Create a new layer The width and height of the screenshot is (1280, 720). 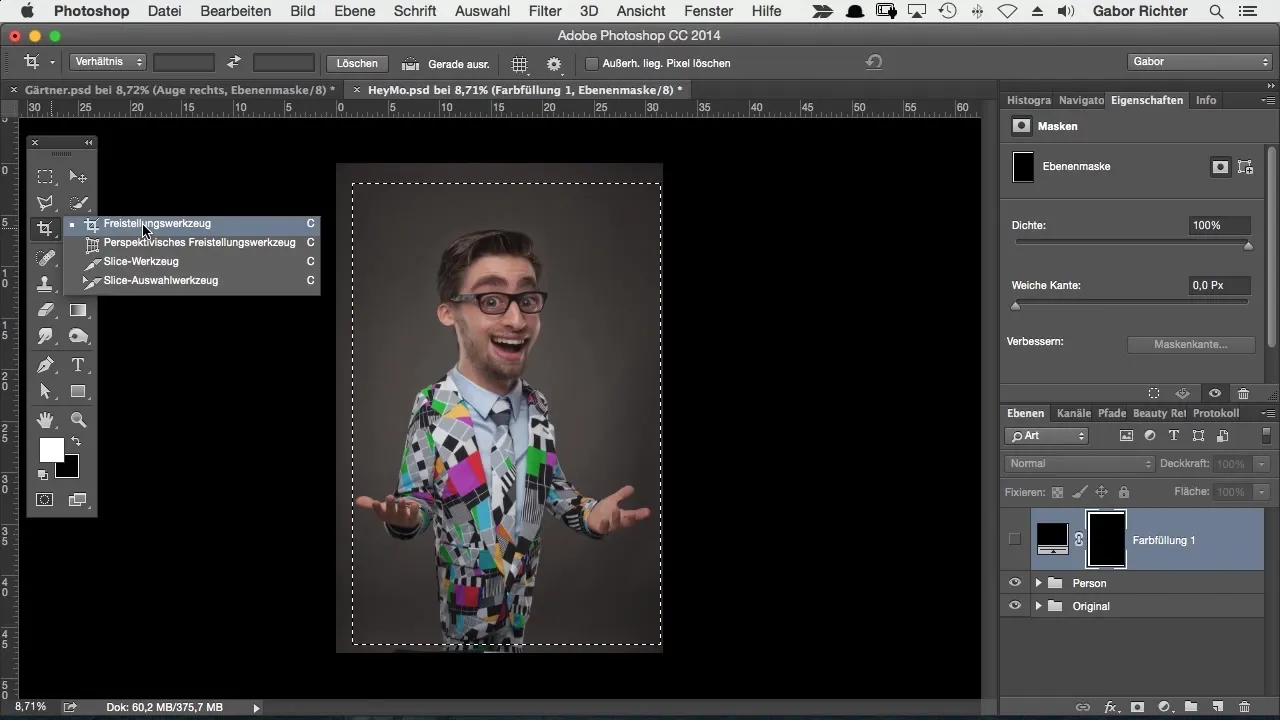pyautogui.click(x=1218, y=707)
